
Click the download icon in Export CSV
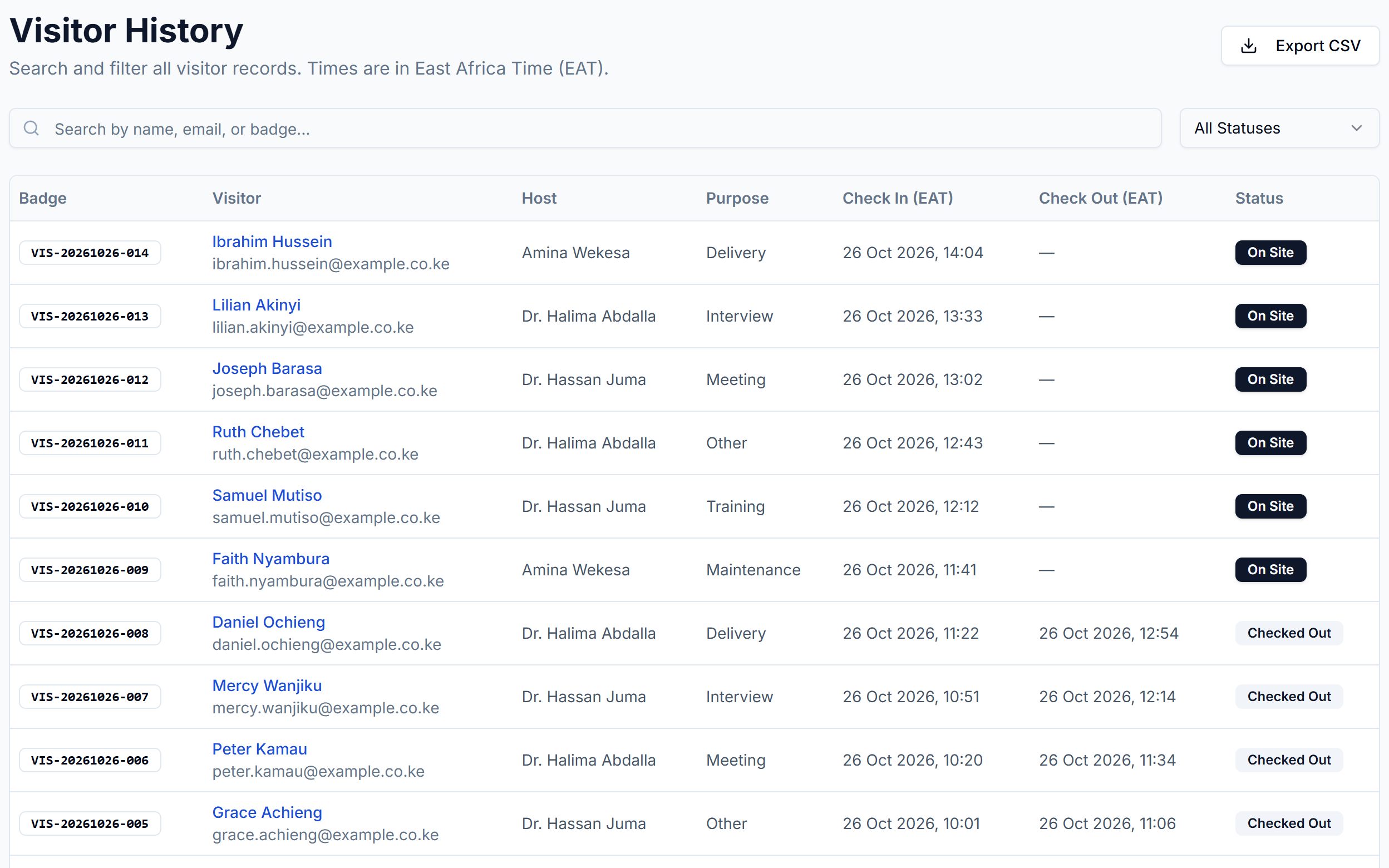click(x=1248, y=46)
